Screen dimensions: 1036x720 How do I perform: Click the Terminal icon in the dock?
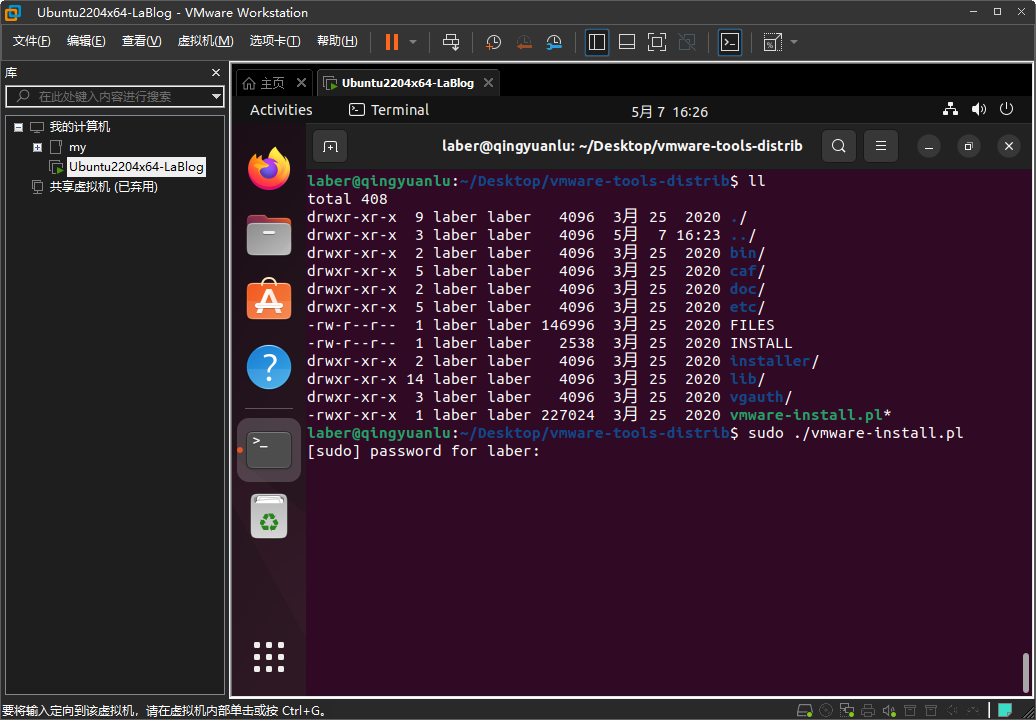click(269, 450)
